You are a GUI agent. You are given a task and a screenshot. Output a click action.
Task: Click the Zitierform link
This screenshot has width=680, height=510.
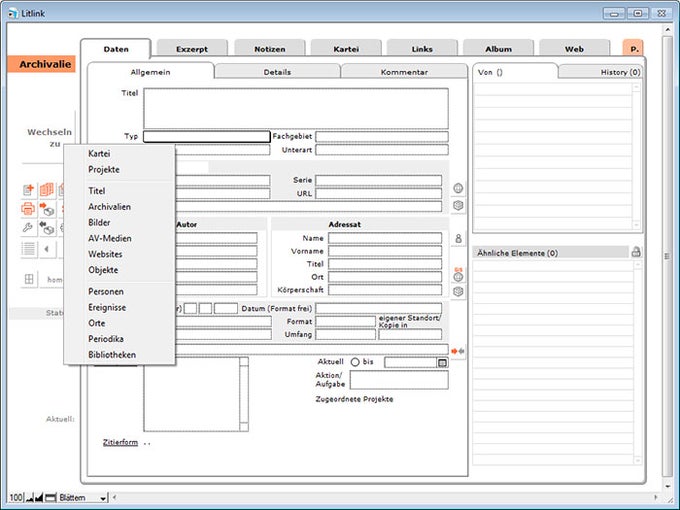(120, 442)
